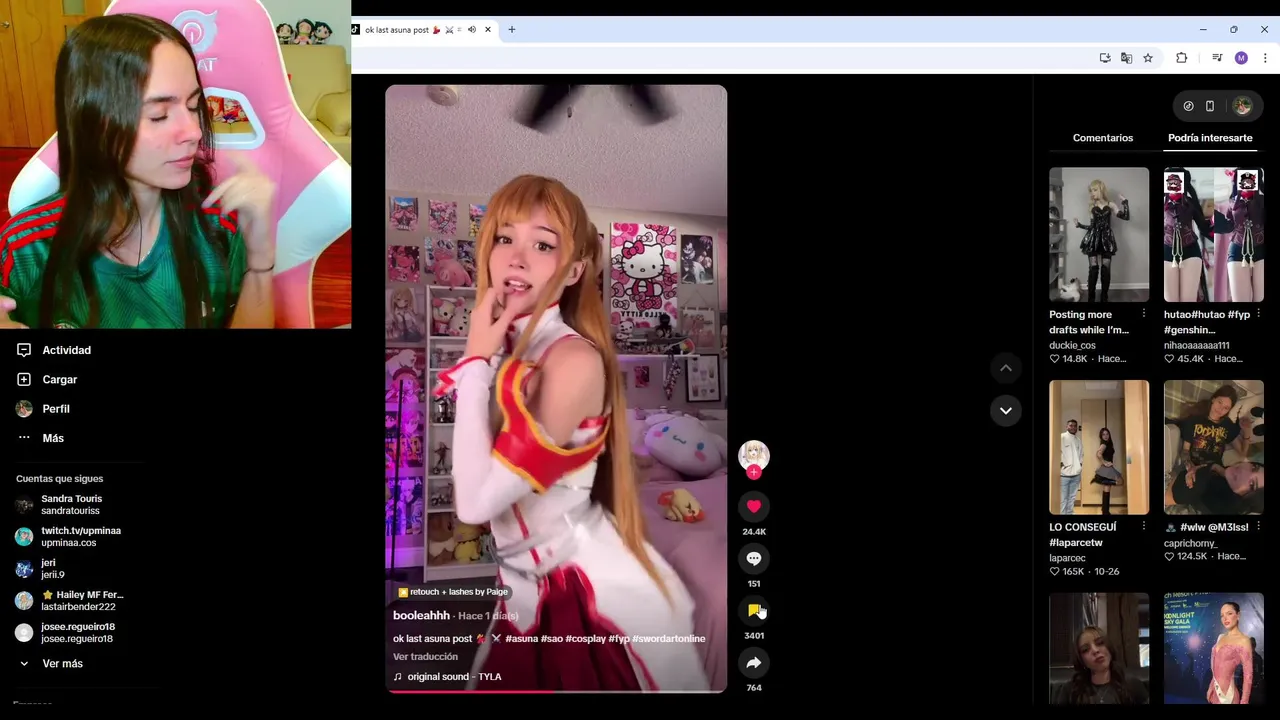Image resolution: width=1280 pixels, height=720 pixels.
Task: Open Chrome media controls icon
Action: [1217, 58]
